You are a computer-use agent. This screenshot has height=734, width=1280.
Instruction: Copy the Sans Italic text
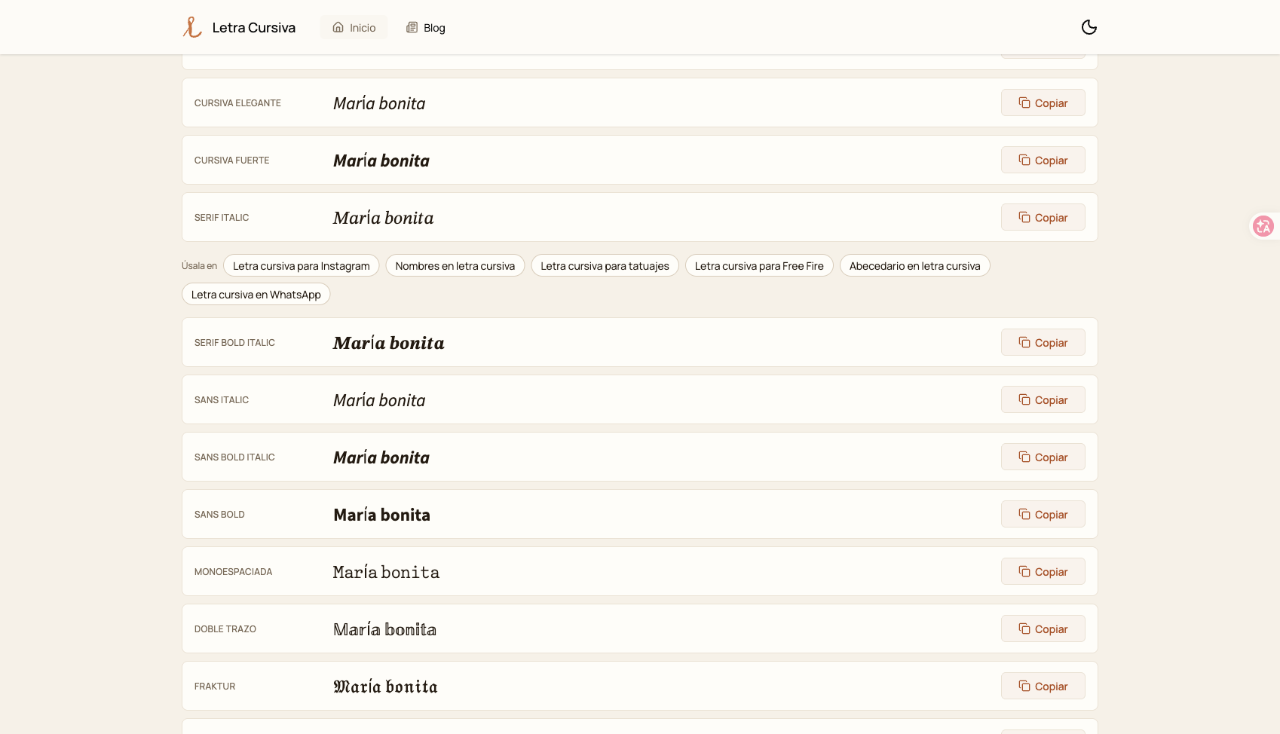(x=1043, y=400)
